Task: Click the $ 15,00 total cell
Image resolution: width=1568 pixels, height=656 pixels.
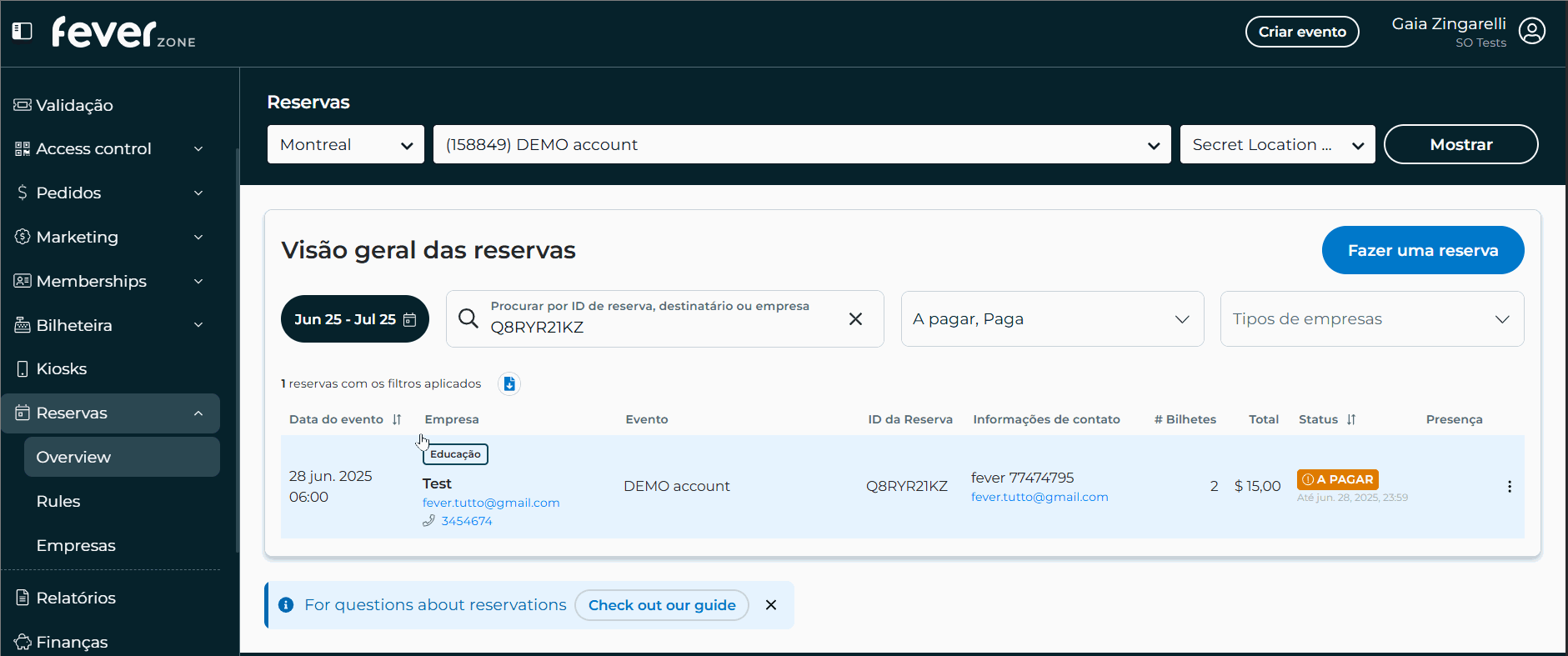Action: pos(1257,486)
